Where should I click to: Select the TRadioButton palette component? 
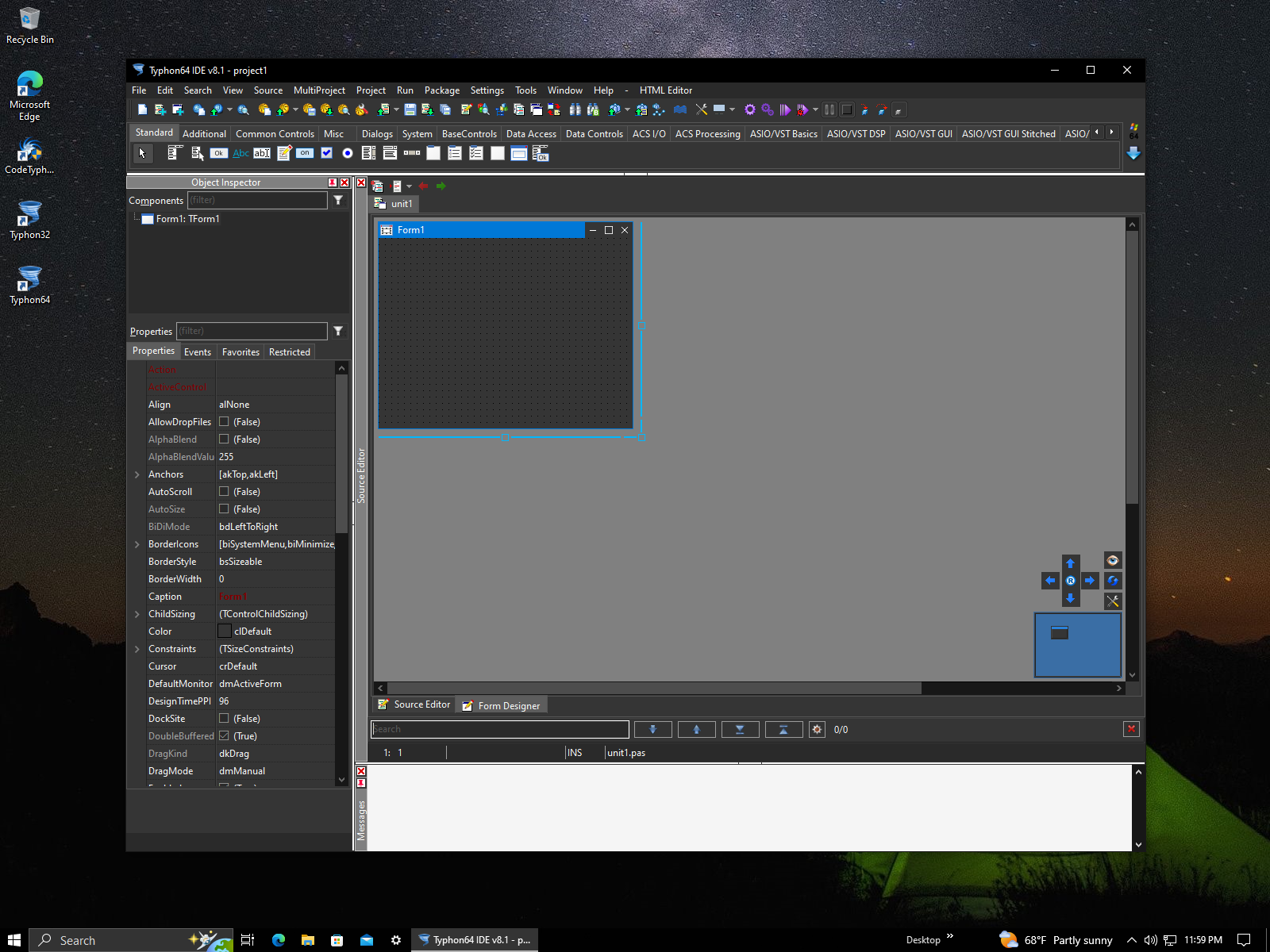point(348,154)
